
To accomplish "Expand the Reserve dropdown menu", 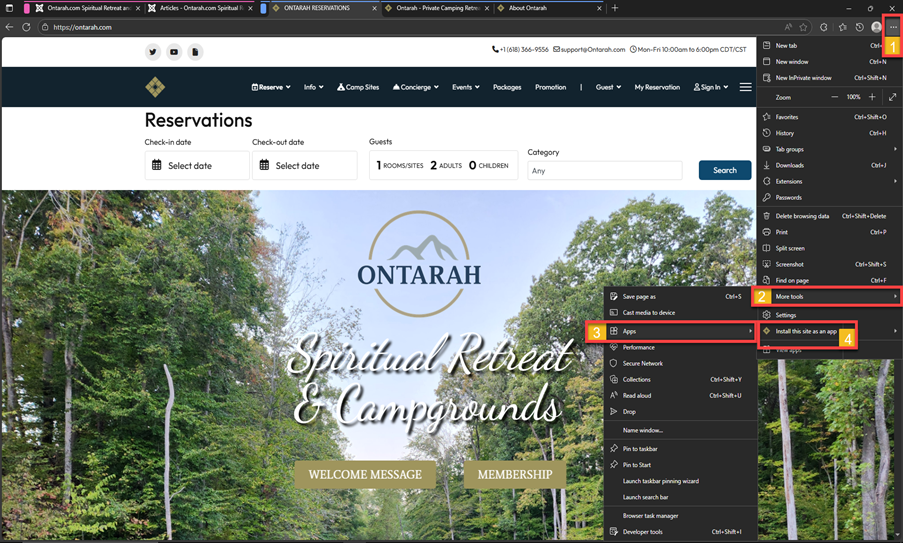I will tap(271, 87).
